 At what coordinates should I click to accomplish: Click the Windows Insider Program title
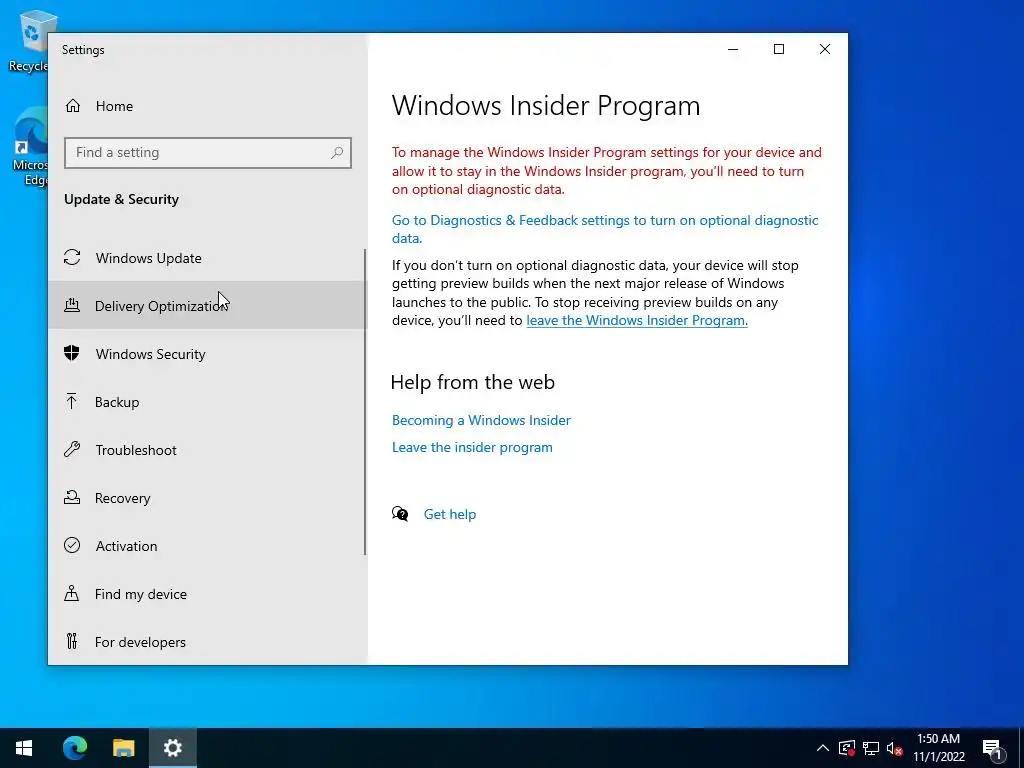click(x=546, y=106)
